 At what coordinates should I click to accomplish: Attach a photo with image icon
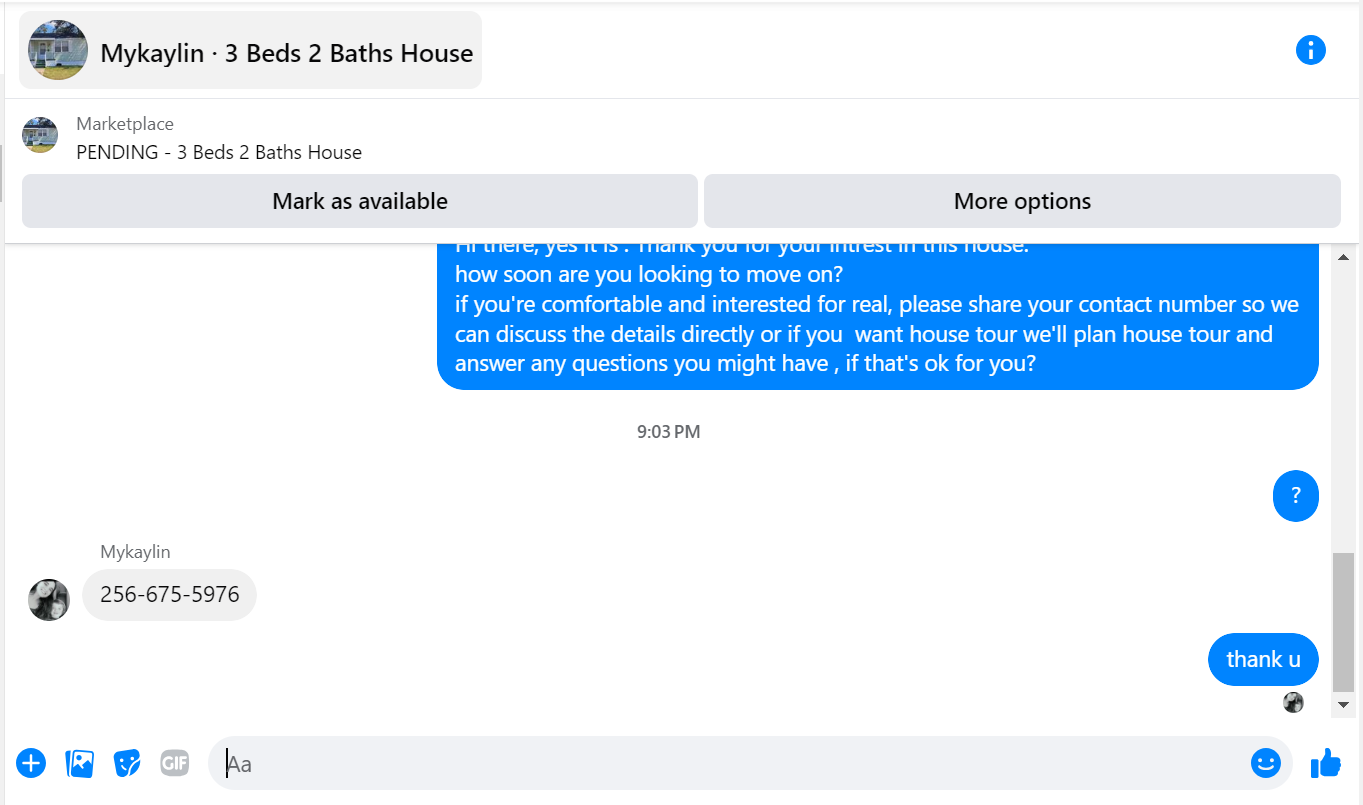(x=79, y=763)
